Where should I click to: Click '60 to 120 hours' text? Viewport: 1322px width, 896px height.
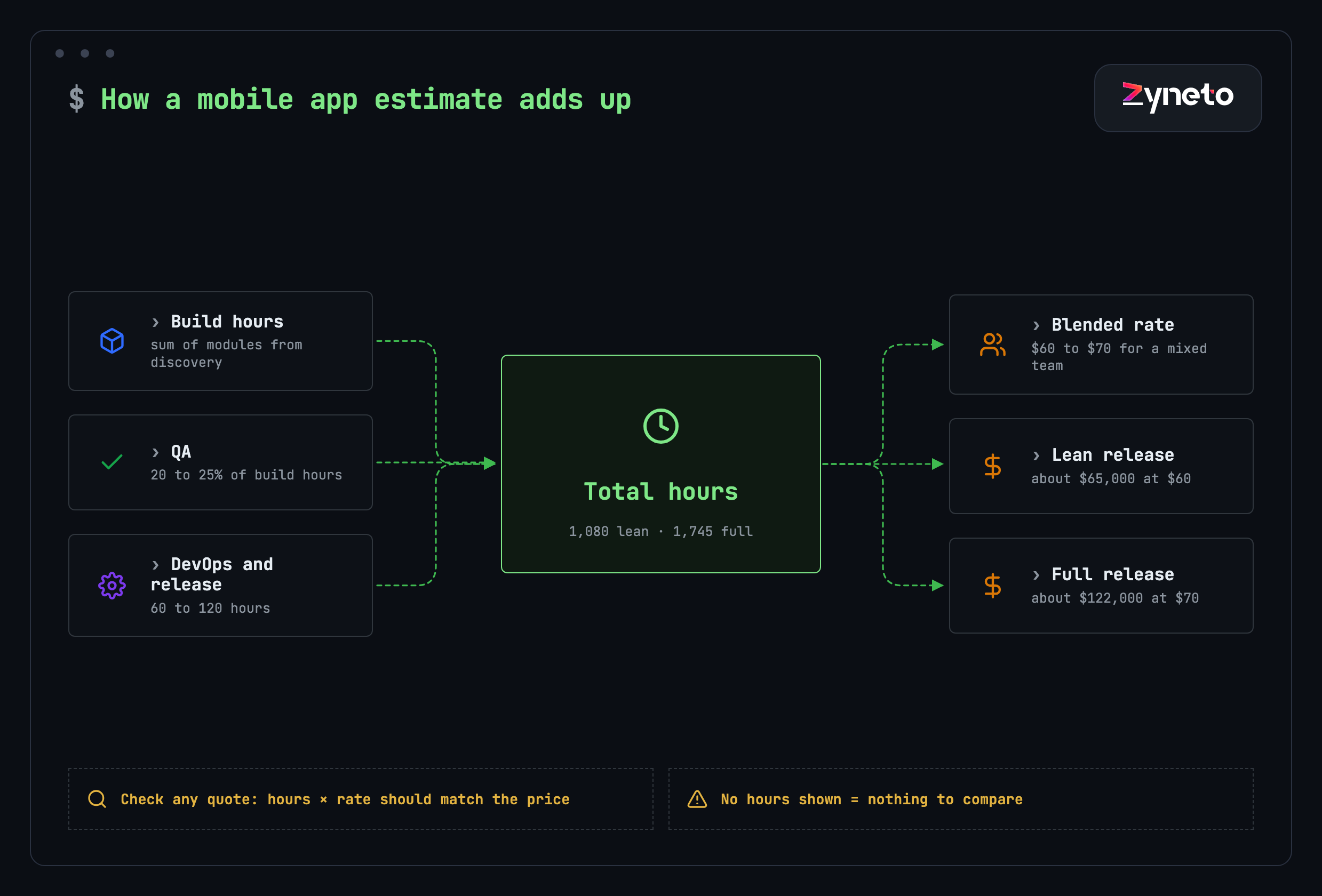coord(211,609)
